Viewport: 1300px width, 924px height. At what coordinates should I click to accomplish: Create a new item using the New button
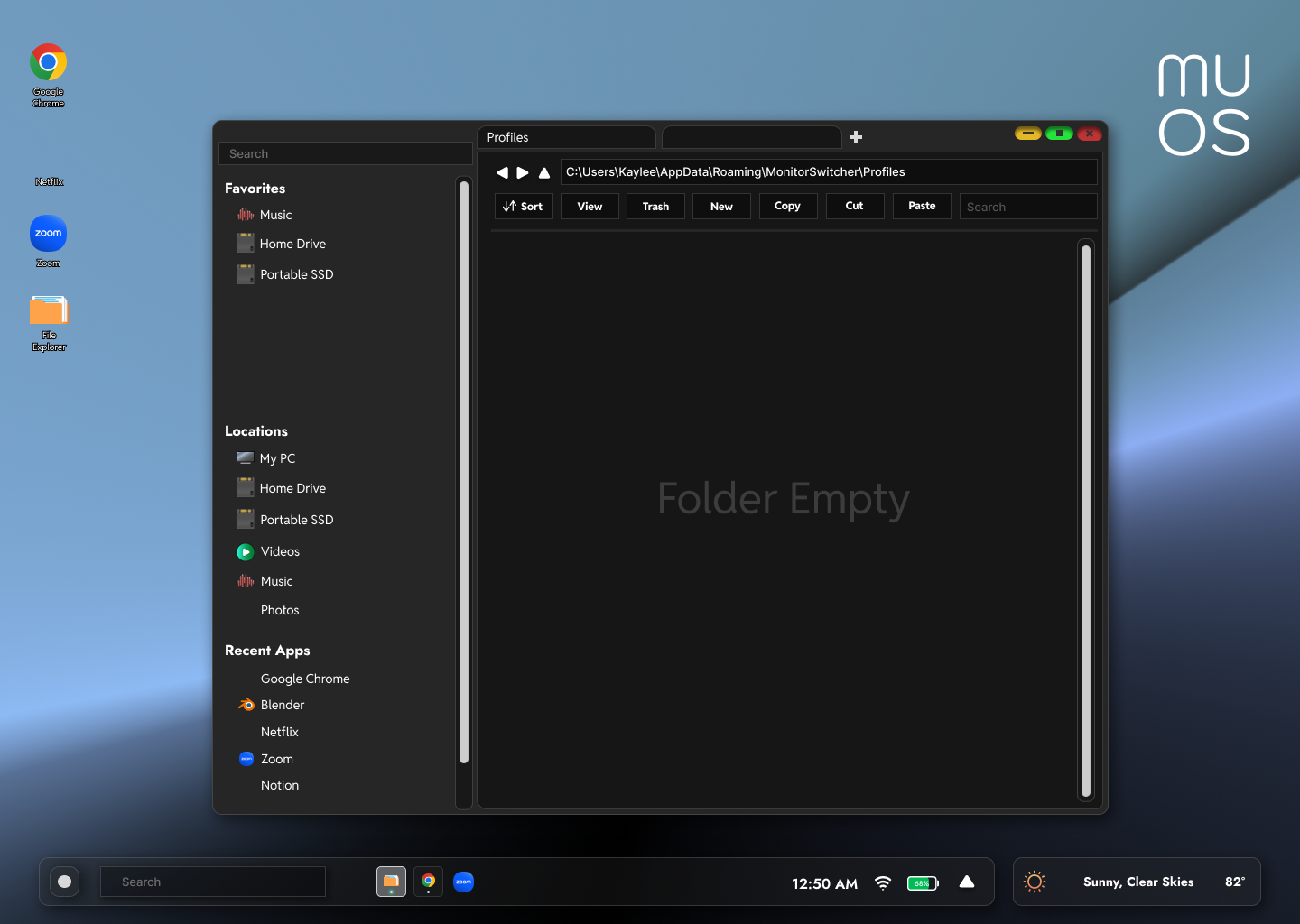(x=721, y=206)
